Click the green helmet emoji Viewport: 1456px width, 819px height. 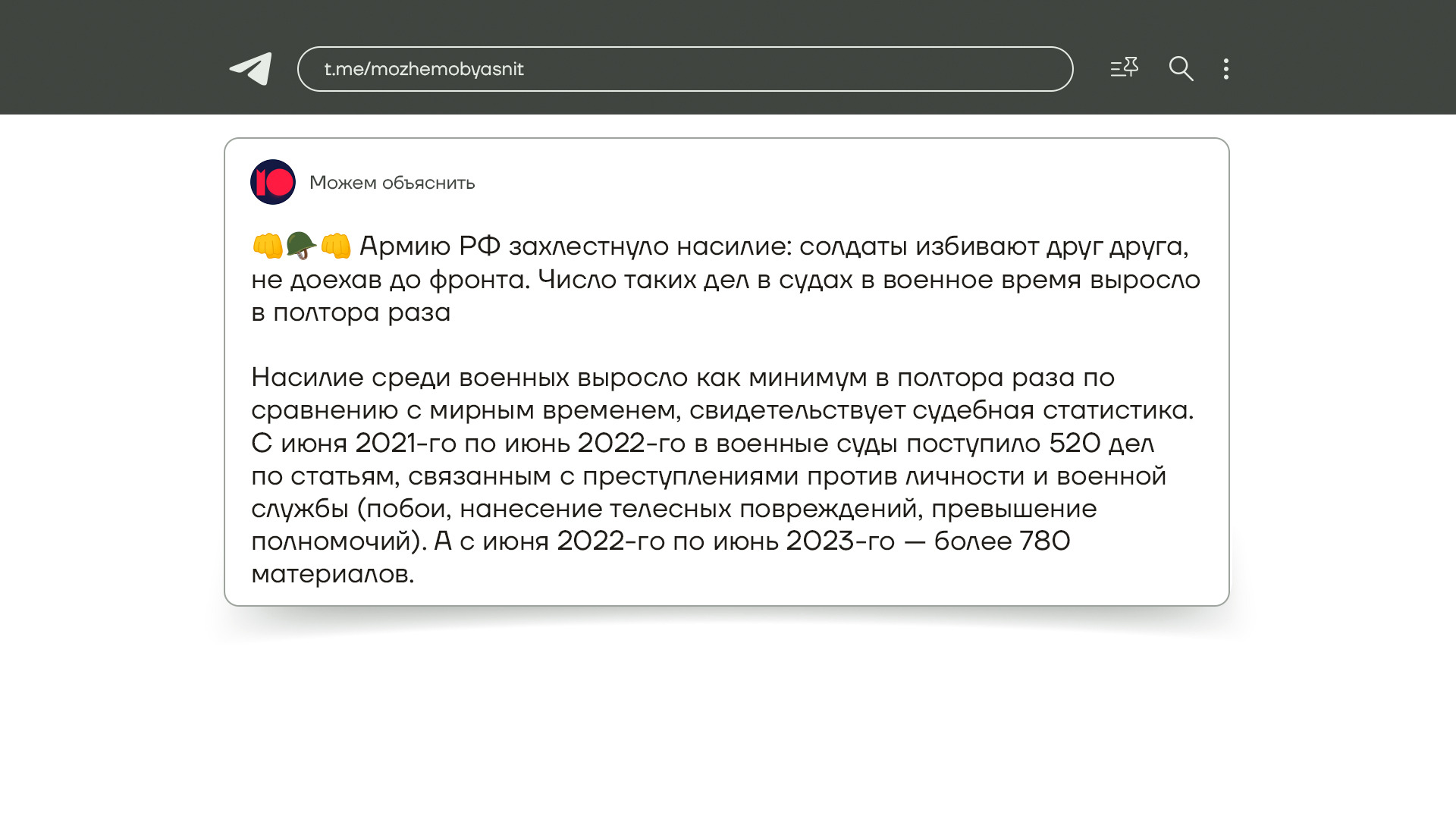pyautogui.click(x=301, y=246)
